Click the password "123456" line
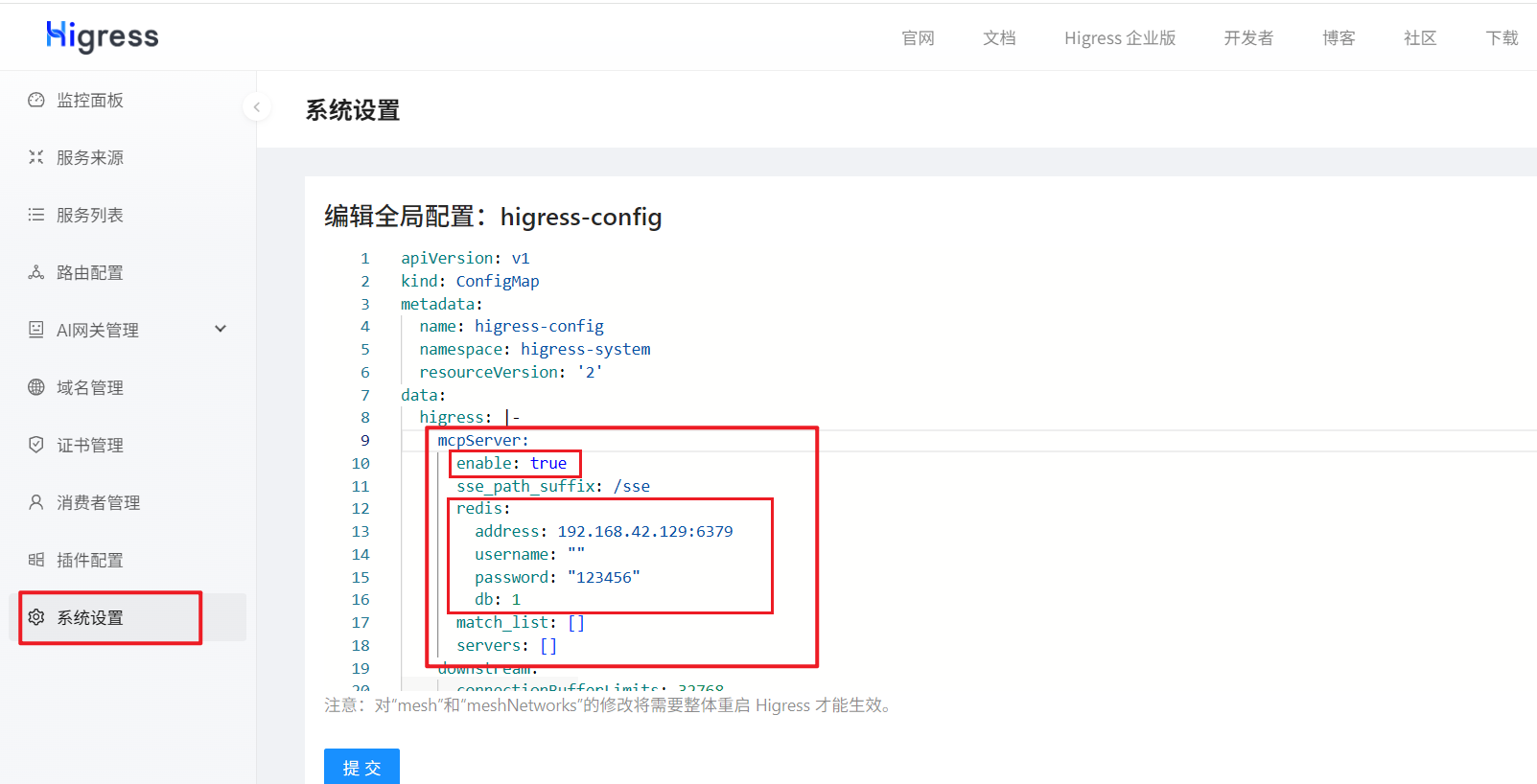The width and height of the screenshot is (1537, 784). [557, 577]
